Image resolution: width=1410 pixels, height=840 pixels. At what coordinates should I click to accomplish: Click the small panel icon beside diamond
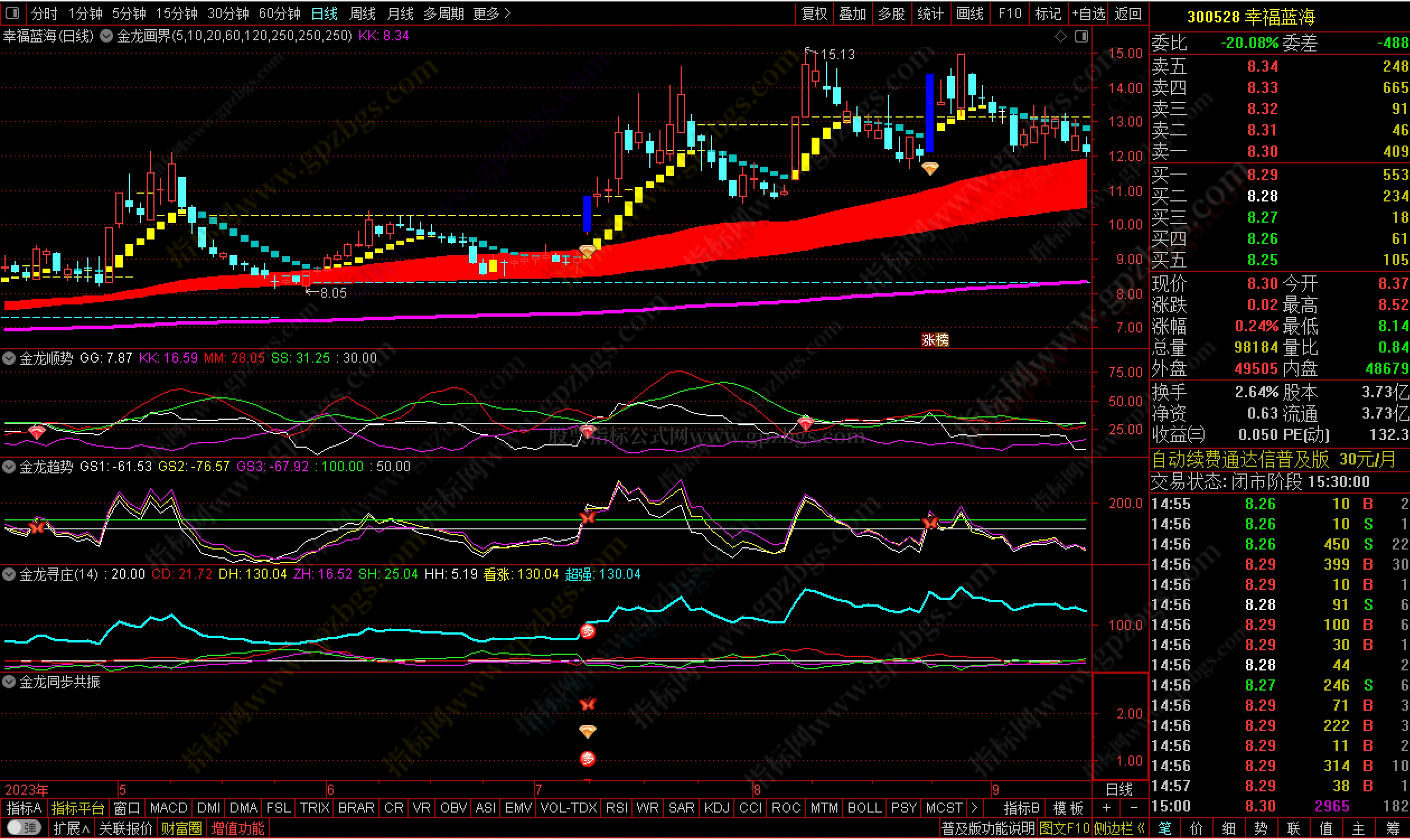tap(1081, 37)
